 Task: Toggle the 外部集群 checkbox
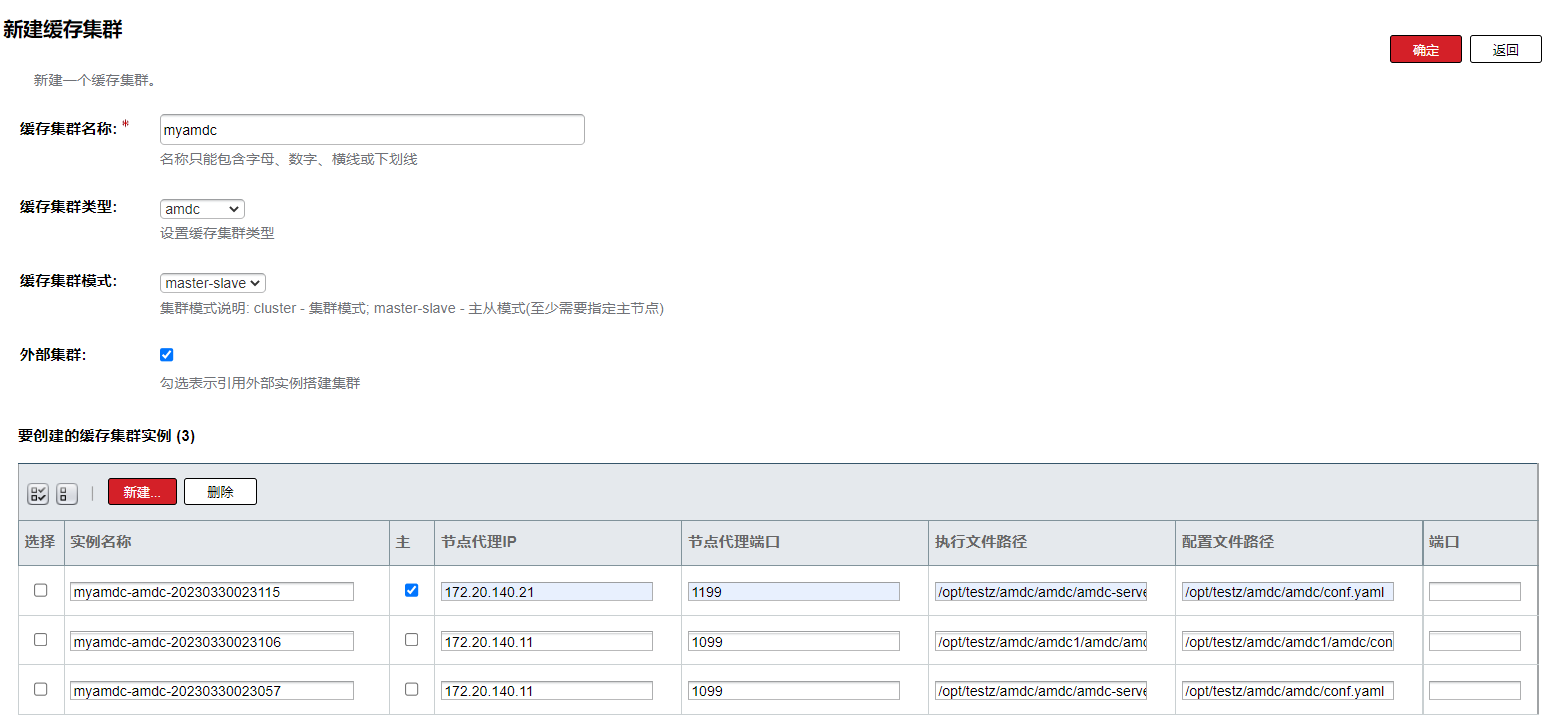tap(167, 355)
